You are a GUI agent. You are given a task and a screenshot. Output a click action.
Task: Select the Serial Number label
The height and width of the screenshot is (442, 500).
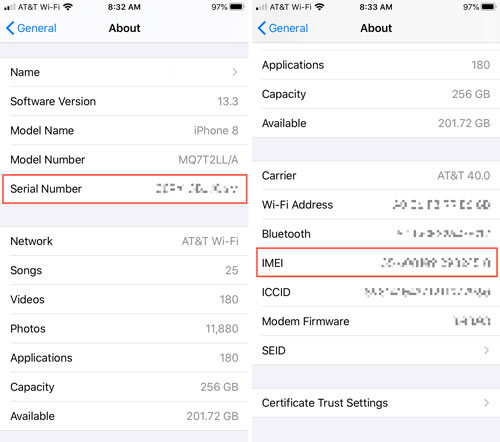pos(46,189)
